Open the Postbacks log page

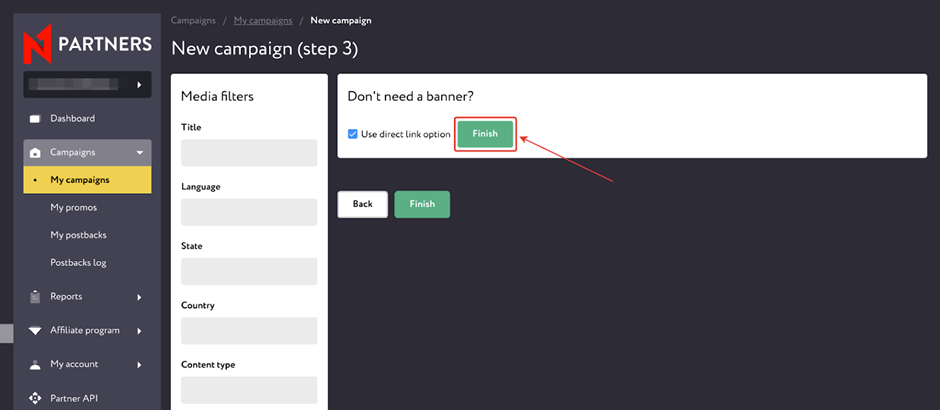pyautogui.click(x=78, y=263)
